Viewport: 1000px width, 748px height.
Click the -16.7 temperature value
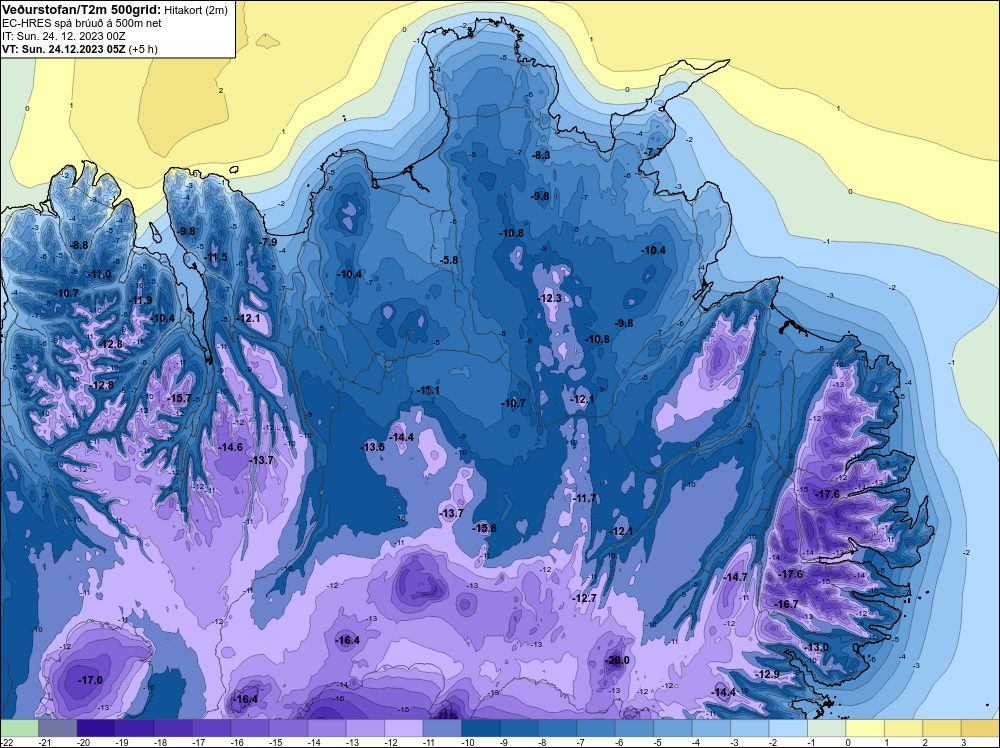click(x=786, y=604)
